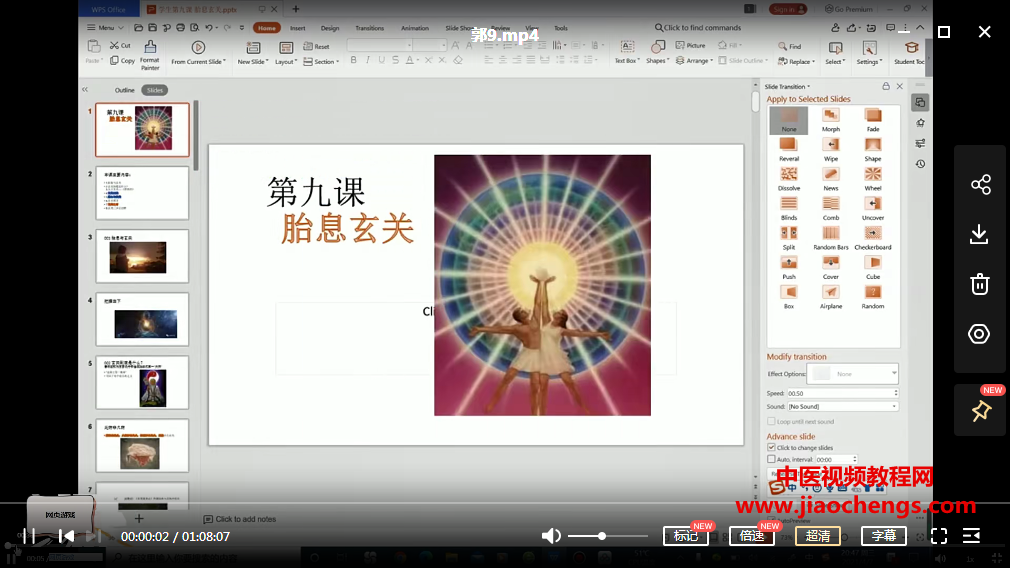
Task: Select the Airplane transition
Action: (x=830, y=298)
